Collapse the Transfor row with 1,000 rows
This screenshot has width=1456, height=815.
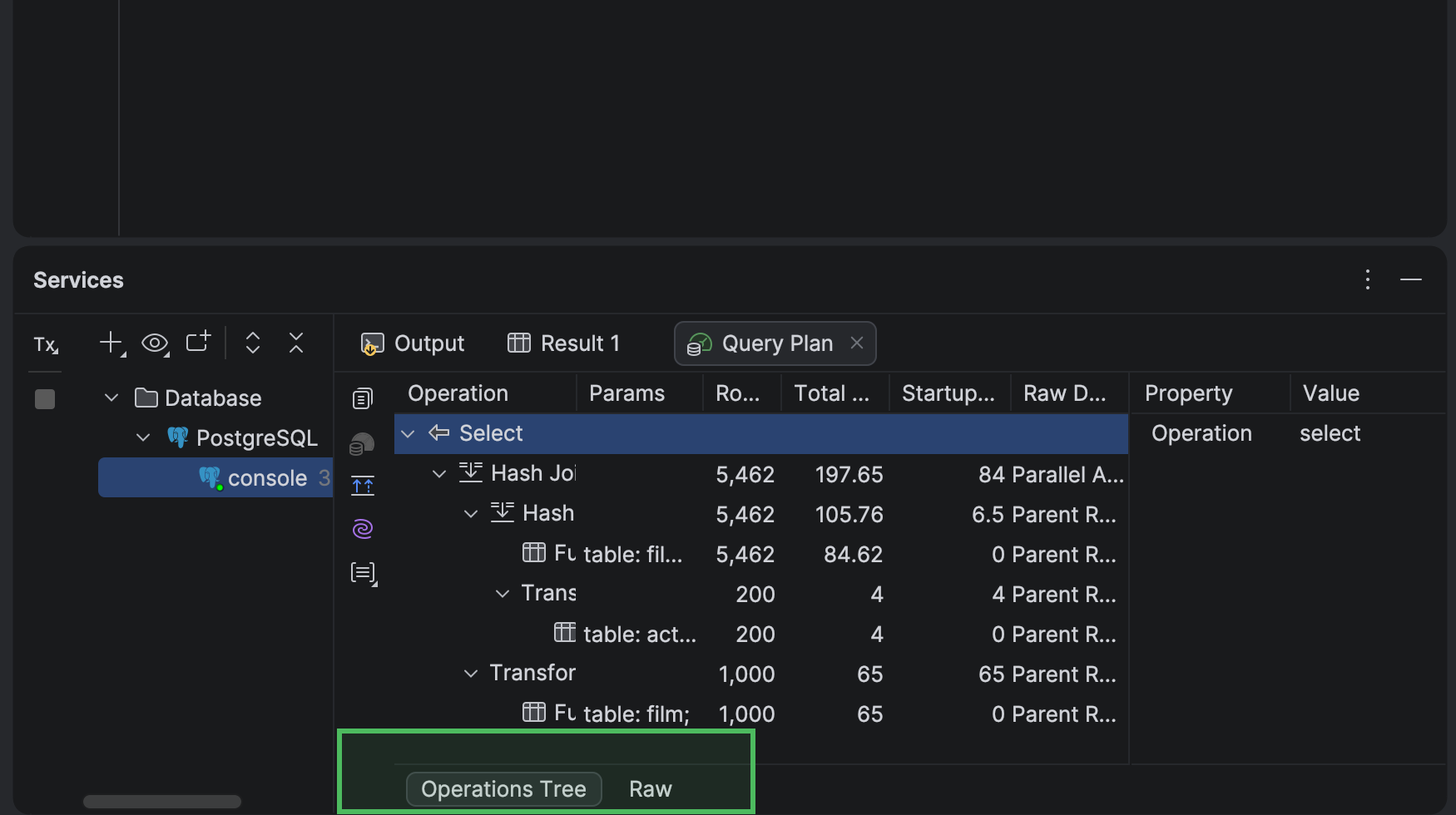[471, 673]
